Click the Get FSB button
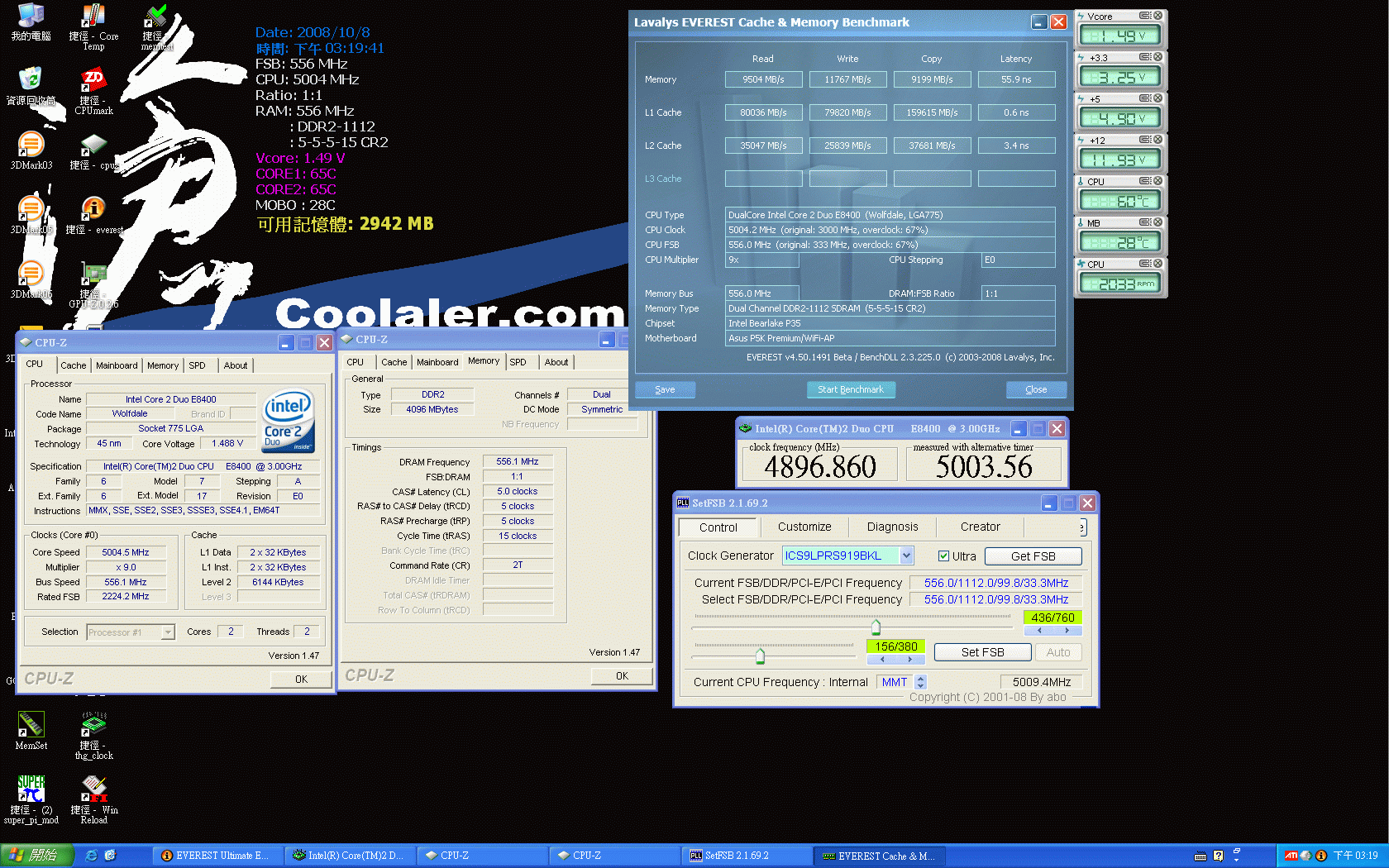Screen dimensions: 1389x868 point(1033,556)
